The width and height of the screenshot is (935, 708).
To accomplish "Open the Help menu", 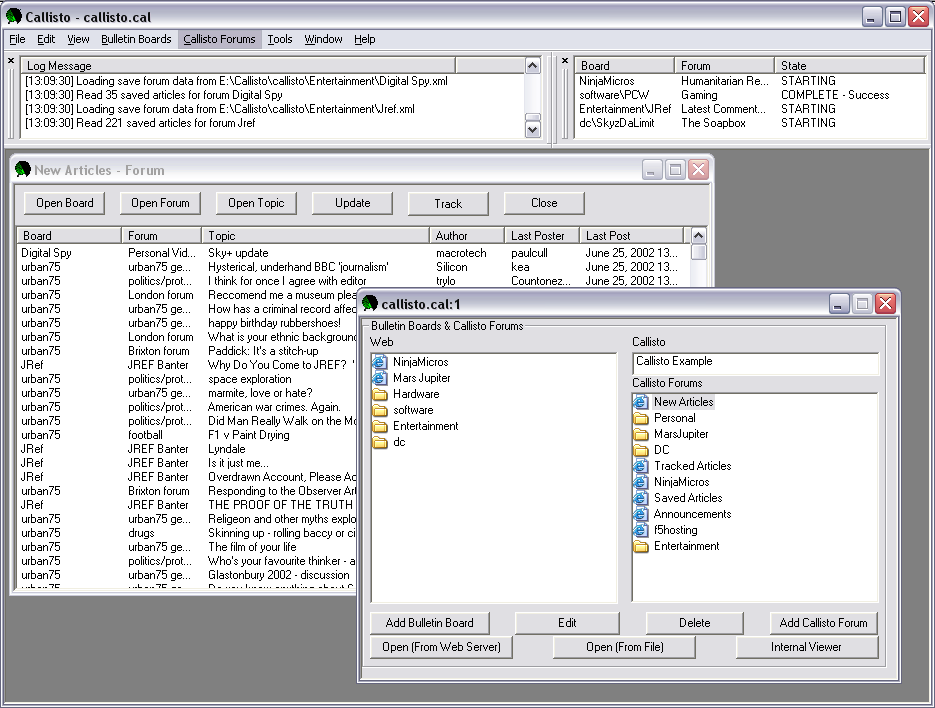I will pyautogui.click(x=364, y=39).
